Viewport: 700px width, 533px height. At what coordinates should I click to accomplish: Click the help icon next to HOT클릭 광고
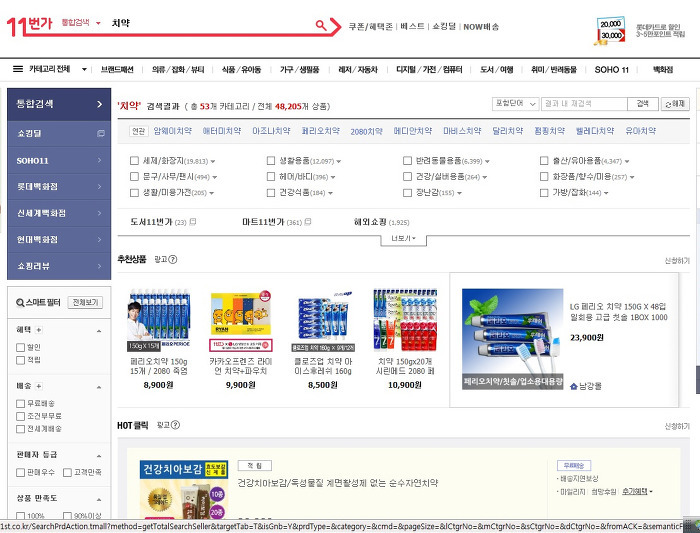(x=175, y=425)
